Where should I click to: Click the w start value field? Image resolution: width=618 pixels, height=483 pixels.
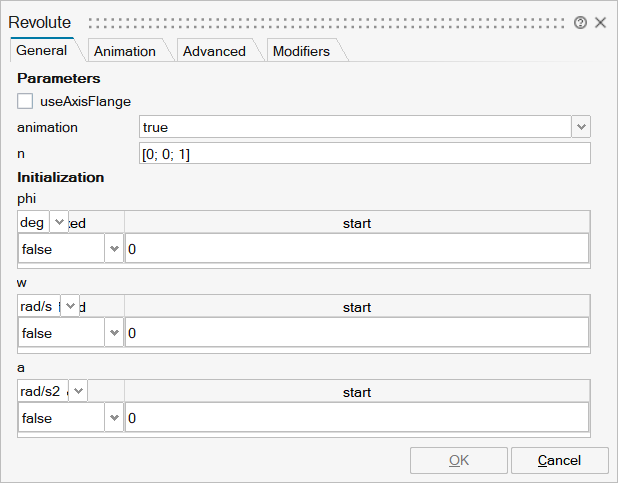click(356, 333)
